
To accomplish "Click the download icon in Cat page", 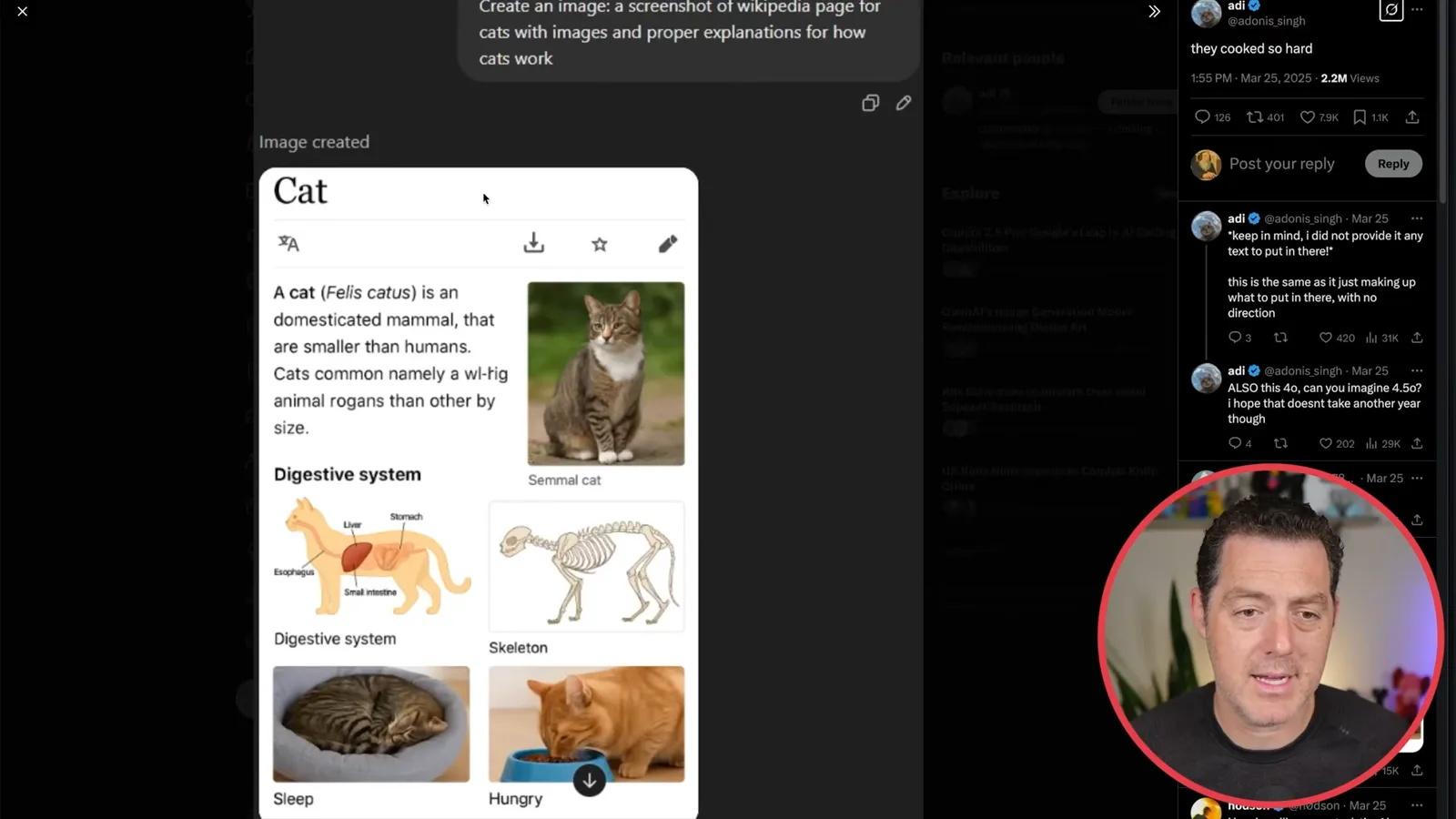I will (x=534, y=243).
